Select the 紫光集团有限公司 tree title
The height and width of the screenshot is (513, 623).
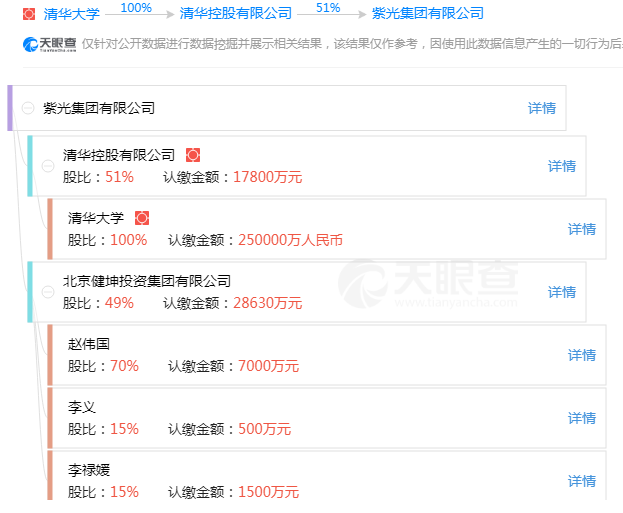[x=99, y=108]
